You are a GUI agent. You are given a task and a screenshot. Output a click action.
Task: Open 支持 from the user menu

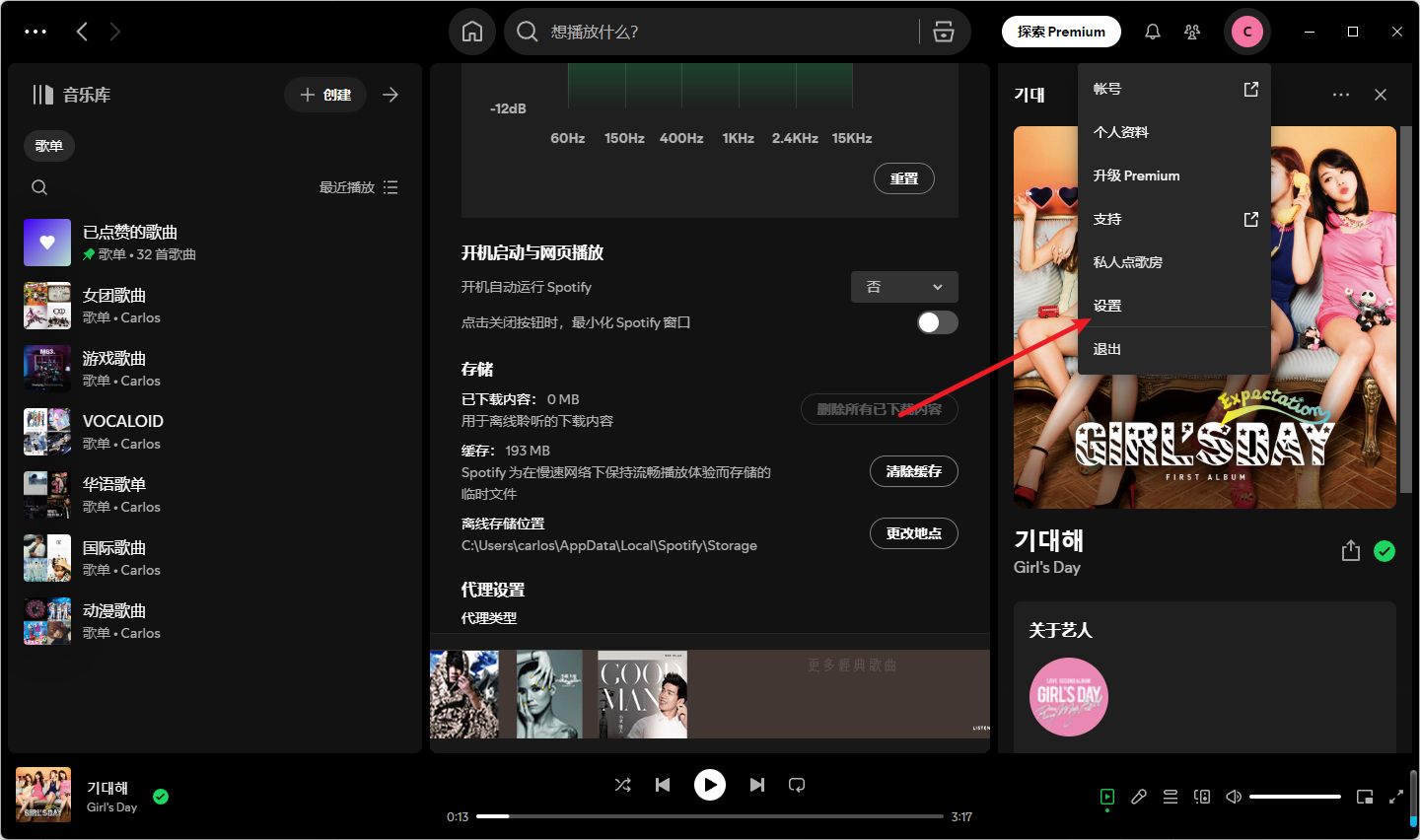pos(1174,219)
